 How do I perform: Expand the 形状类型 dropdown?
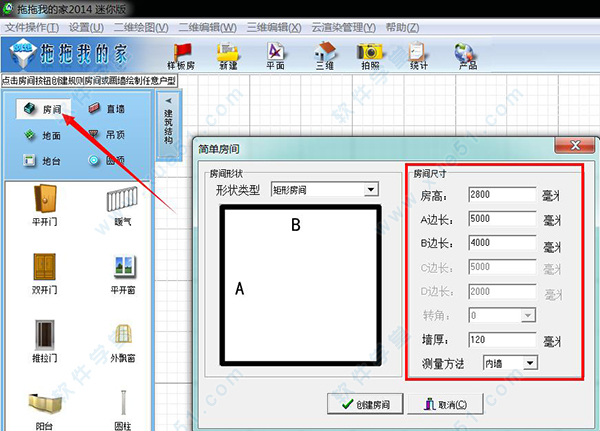[x=371, y=189]
